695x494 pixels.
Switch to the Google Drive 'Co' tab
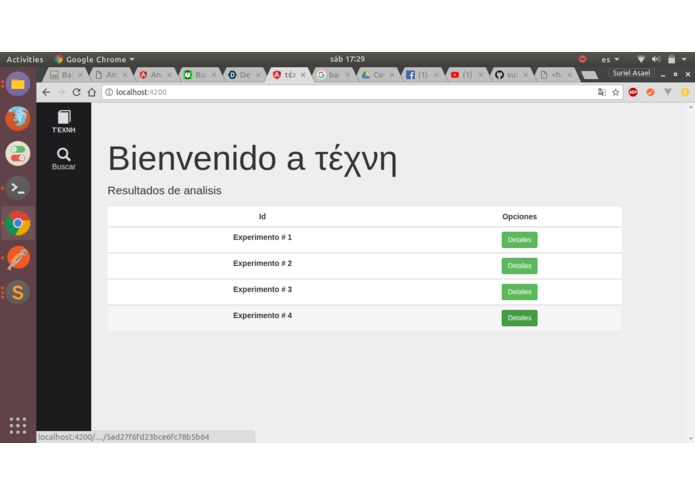[x=379, y=74]
